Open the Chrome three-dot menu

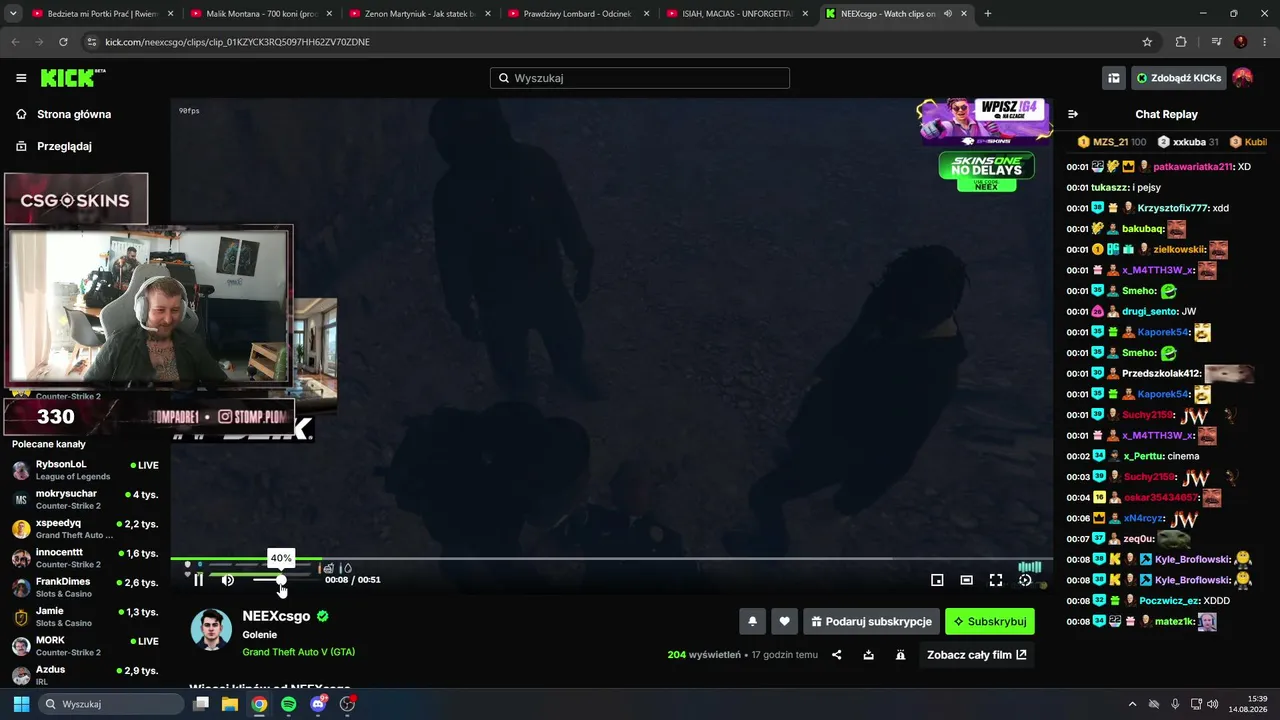1265,42
